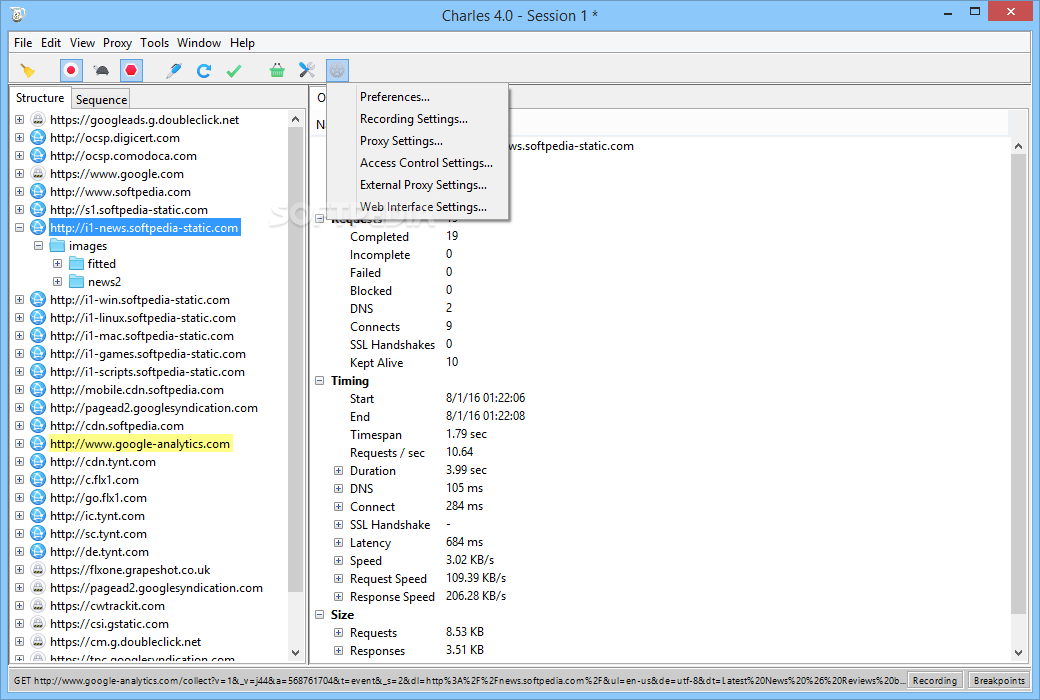Viewport: 1040px width, 700px height.
Task: Open the Tools menu
Action: pos(155,42)
